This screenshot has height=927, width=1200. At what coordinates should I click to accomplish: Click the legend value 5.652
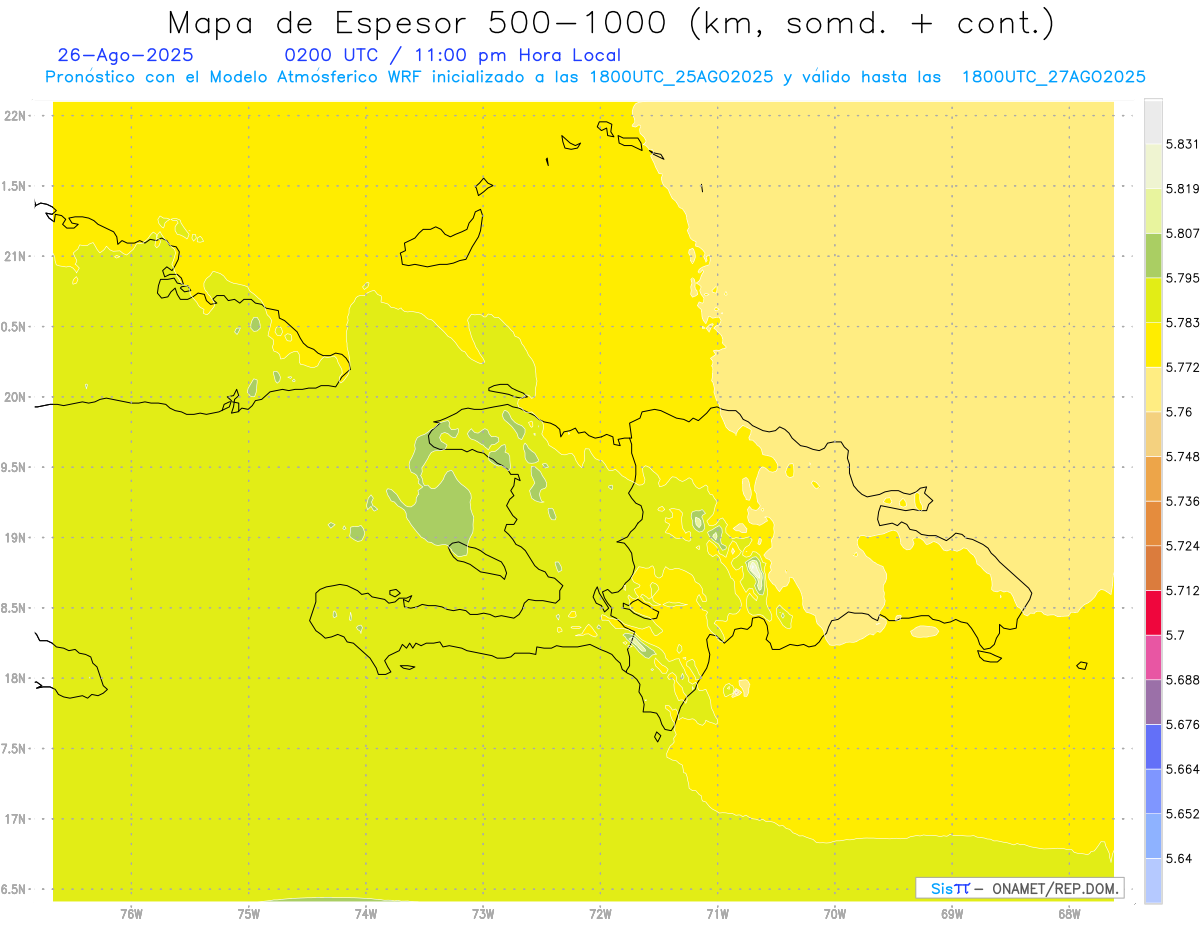[x=1183, y=814]
